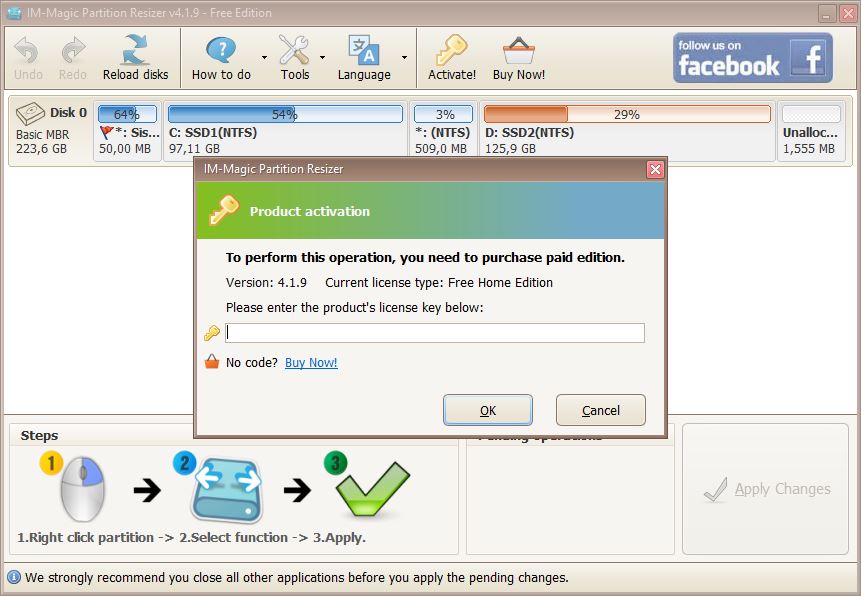Click the info icon in the status bar

(x=13, y=577)
